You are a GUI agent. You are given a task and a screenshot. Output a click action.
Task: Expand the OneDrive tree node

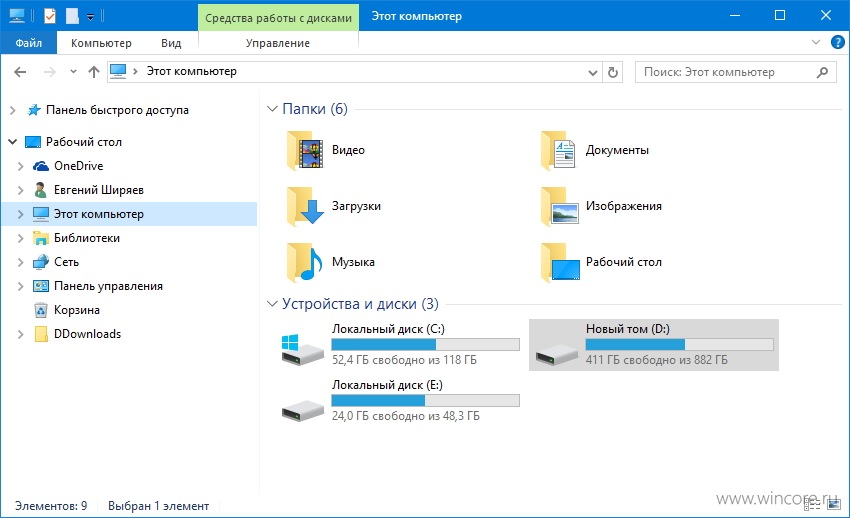point(21,166)
